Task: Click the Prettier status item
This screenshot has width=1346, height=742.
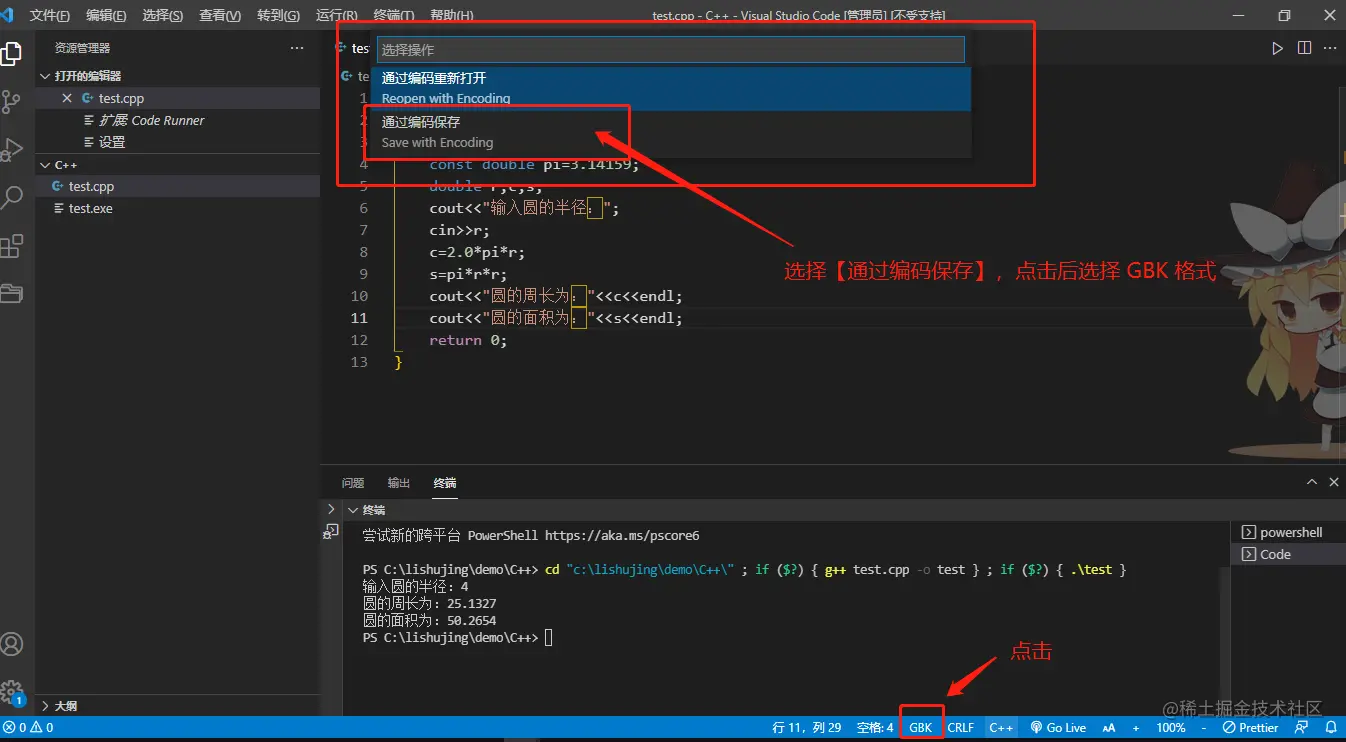Action: point(1250,728)
